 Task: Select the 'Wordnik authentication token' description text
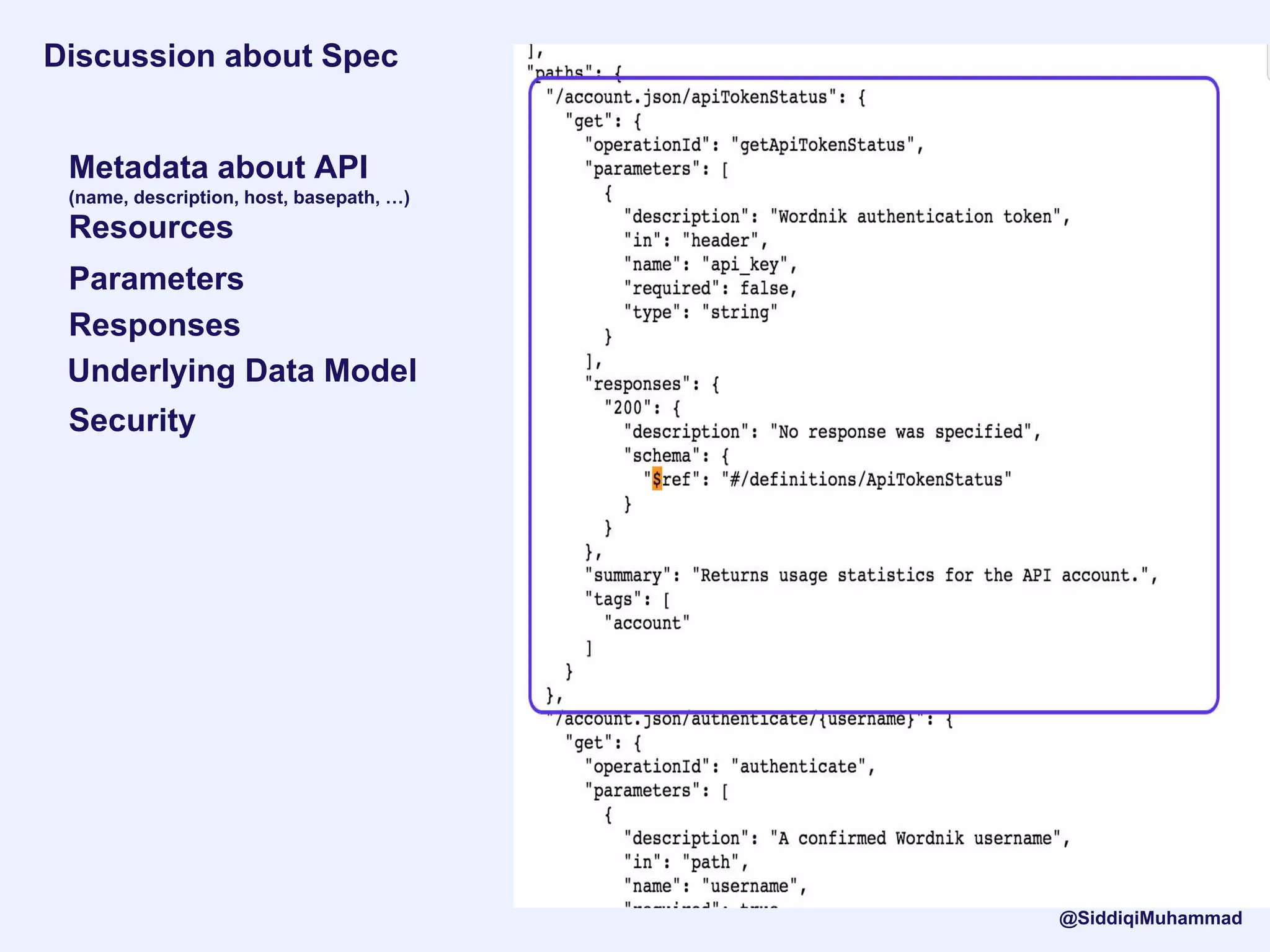tap(915, 217)
